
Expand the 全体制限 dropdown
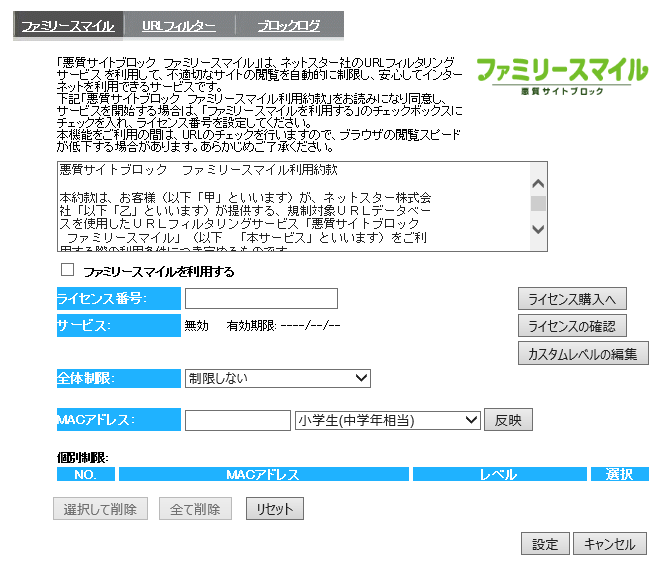coord(278,378)
